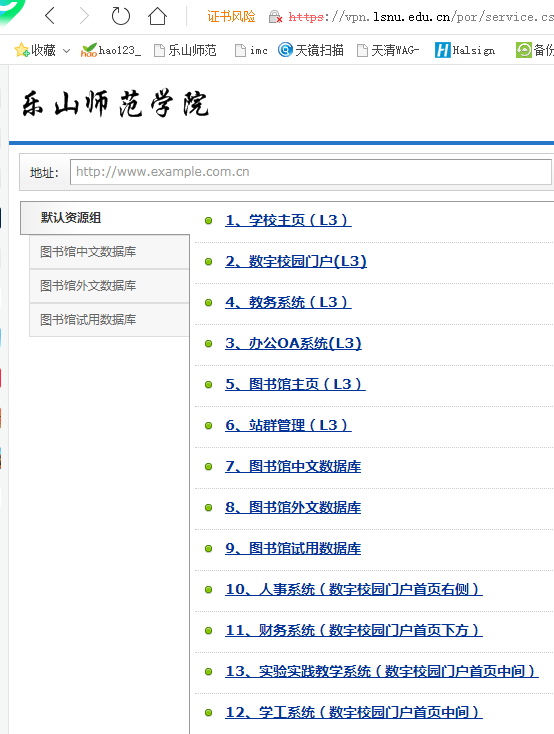554x734 pixels.
Task: Click the browser back arrow
Action: pyautogui.click(x=50, y=16)
